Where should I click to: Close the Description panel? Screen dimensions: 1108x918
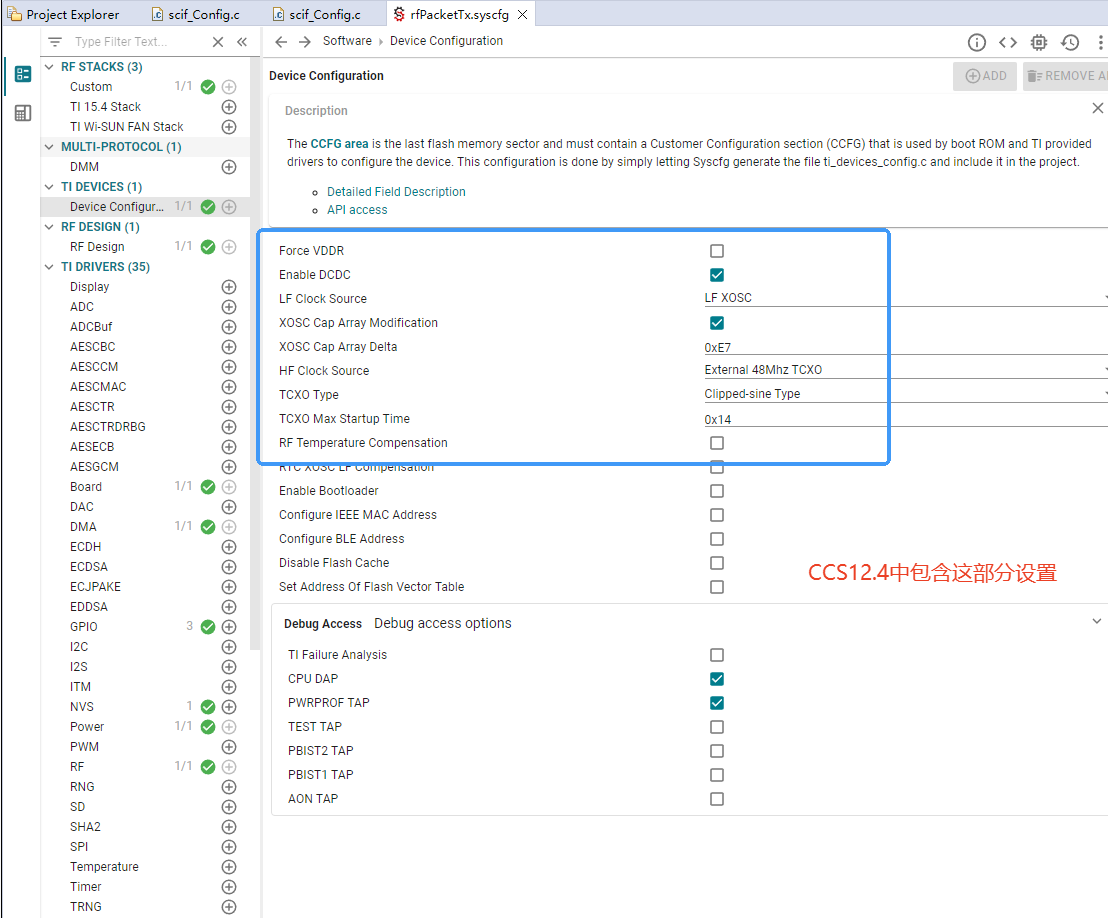[1097, 108]
